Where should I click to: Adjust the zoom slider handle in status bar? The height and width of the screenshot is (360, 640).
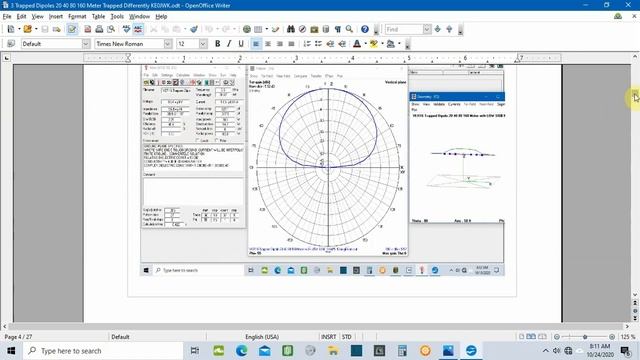[x=585, y=337]
